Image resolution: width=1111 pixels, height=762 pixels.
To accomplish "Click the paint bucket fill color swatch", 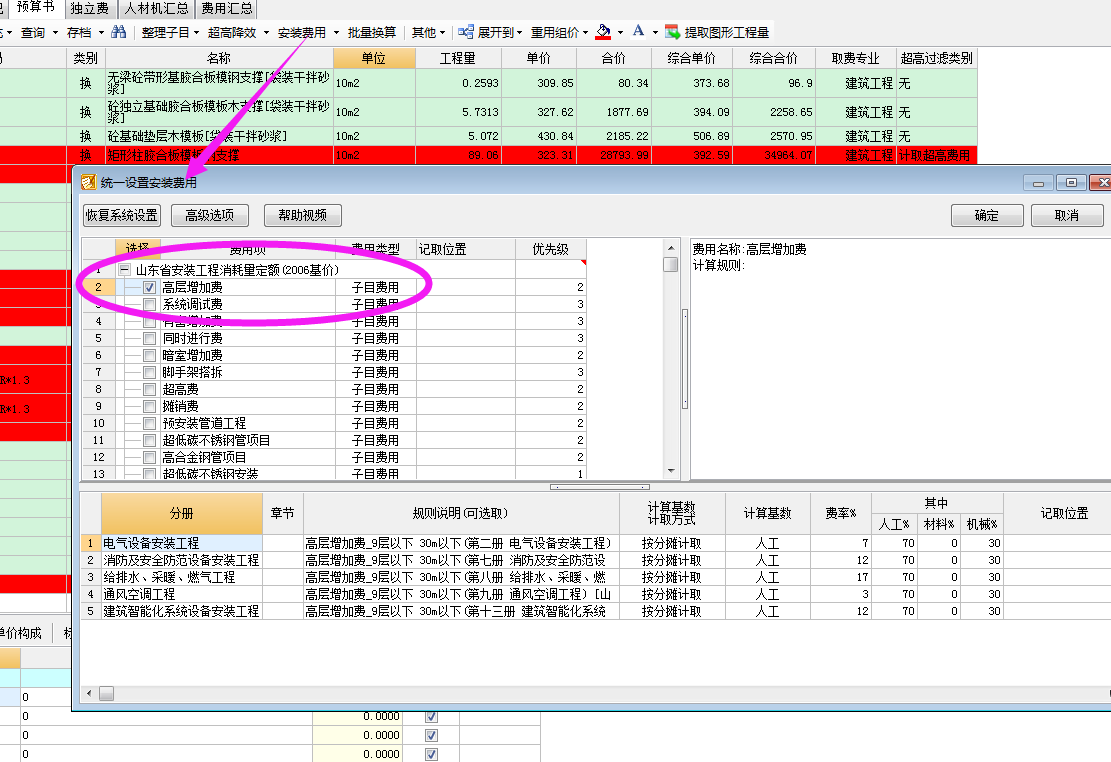I will (602, 31).
